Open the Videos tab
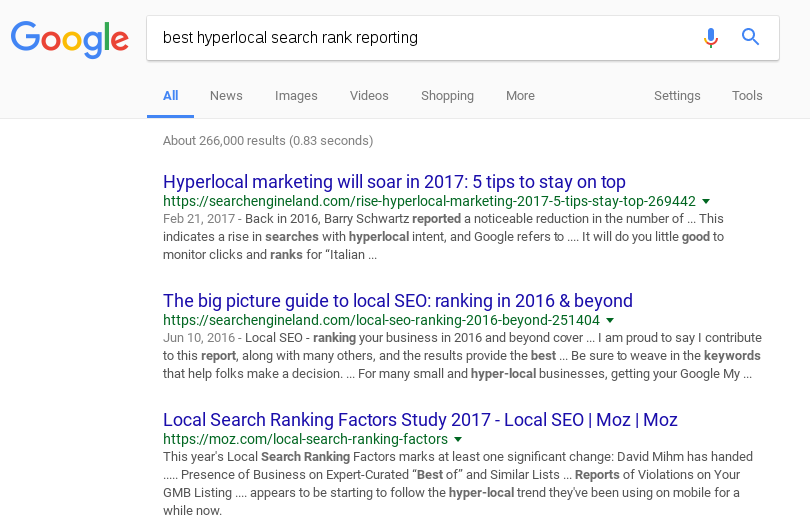Image resolution: width=810 pixels, height=529 pixels. coord(369,96)
